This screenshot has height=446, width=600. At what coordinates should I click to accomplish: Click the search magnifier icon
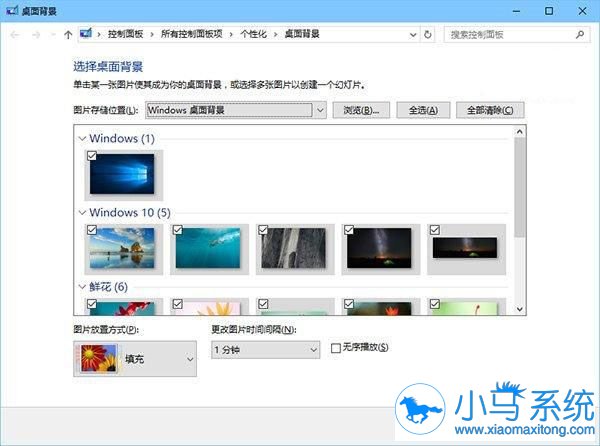[x=580, y=35]
